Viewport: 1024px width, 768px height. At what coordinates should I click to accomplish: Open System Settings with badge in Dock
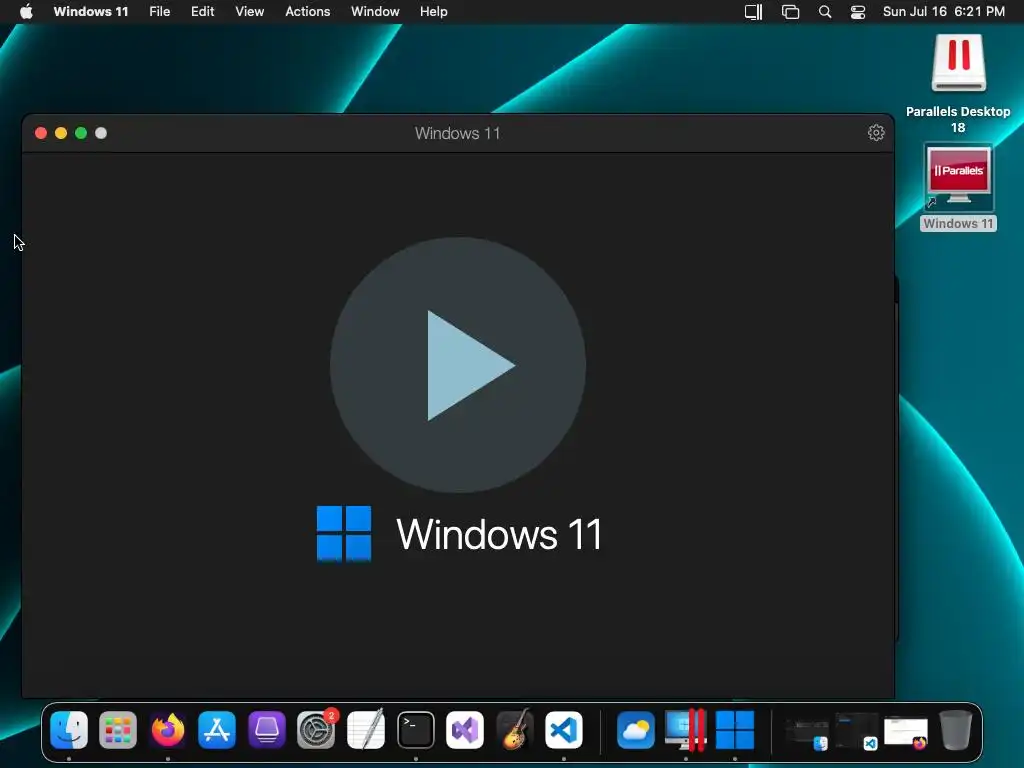click(316, 729)
